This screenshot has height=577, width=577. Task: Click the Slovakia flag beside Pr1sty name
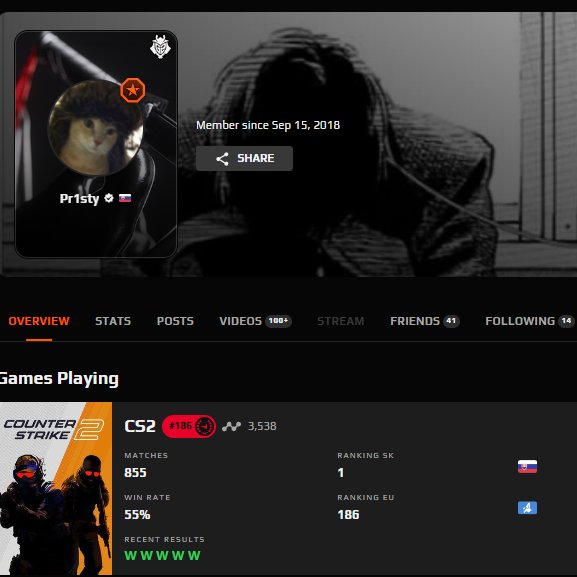[x=125, y=198]
